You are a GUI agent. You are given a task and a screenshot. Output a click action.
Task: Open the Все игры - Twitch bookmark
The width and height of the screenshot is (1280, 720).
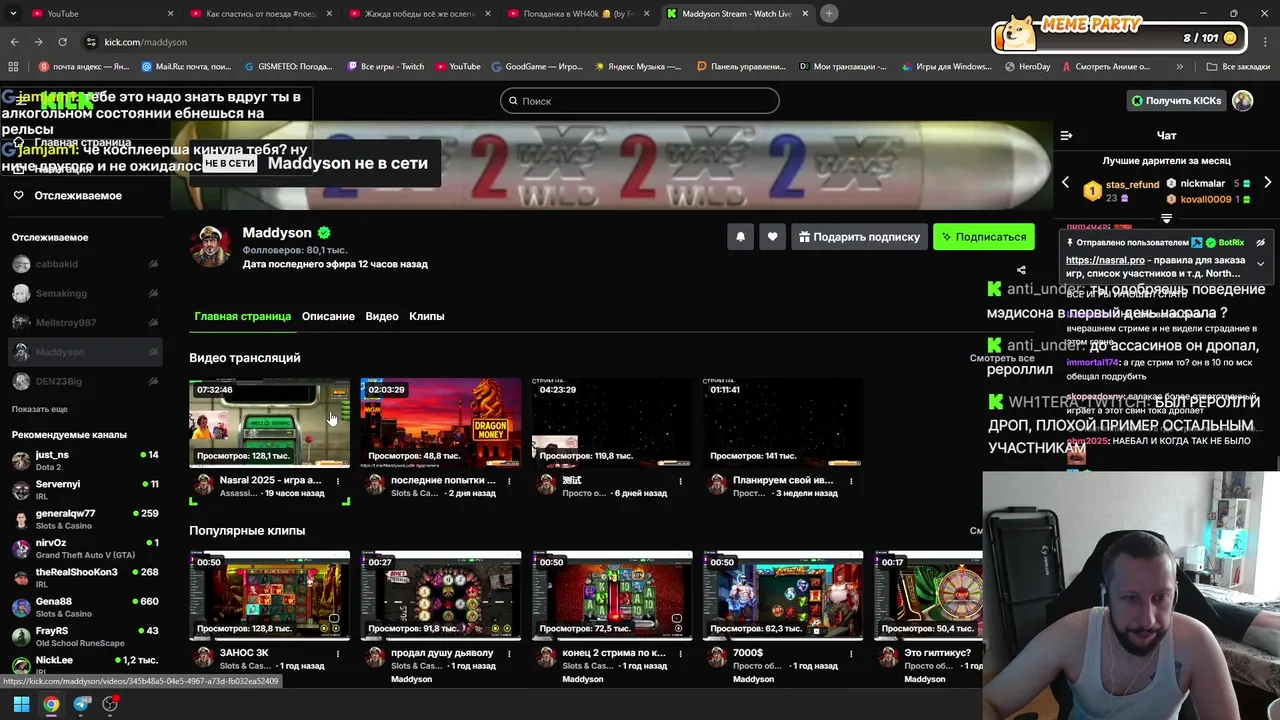click(385, 67)
